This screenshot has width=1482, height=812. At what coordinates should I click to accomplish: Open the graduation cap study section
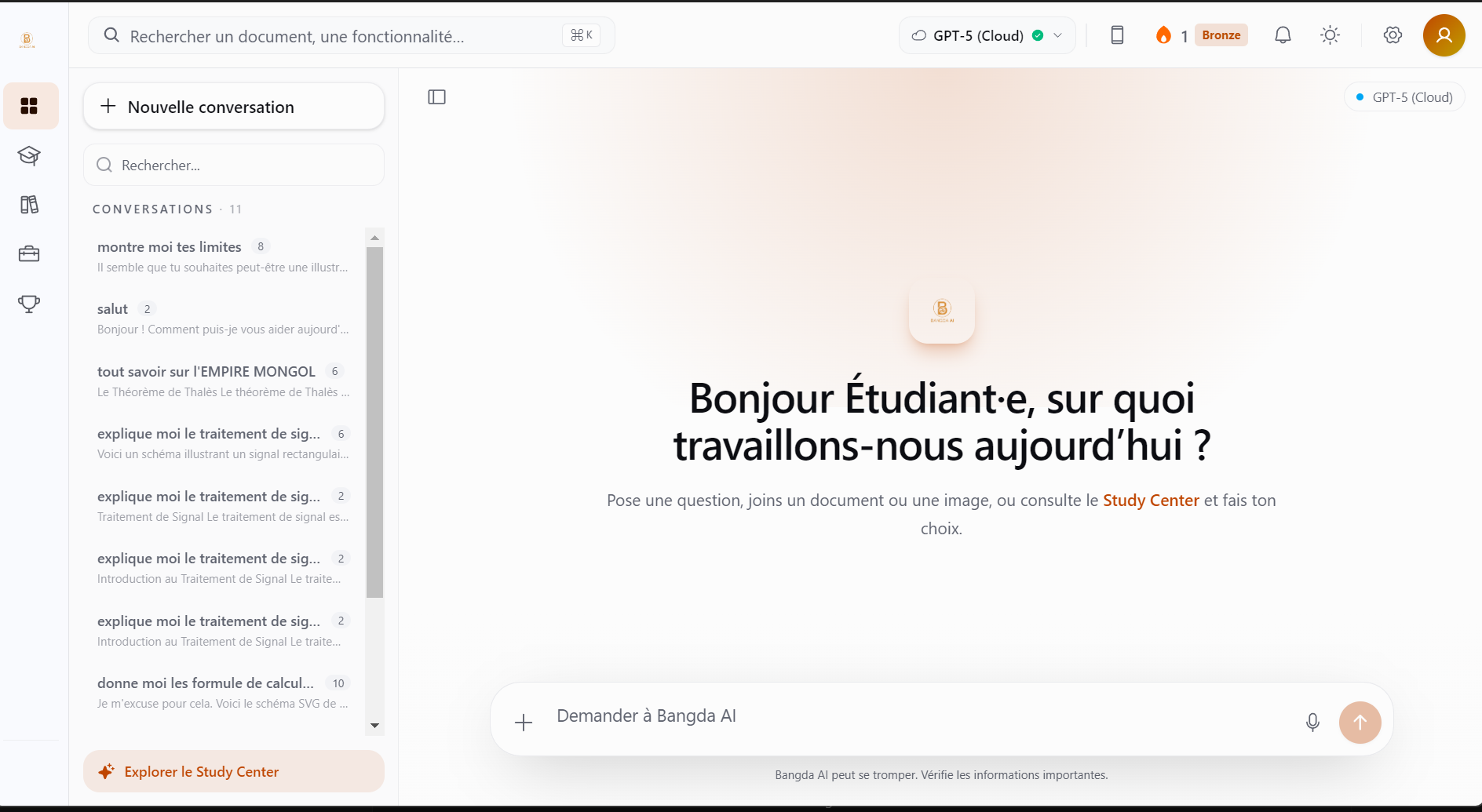[29, 155]
